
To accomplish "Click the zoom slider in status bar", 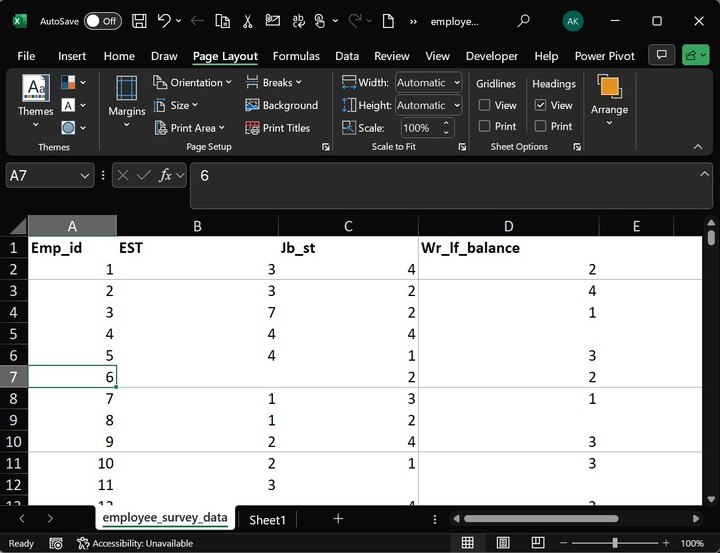I will click(x=614, y=543).
